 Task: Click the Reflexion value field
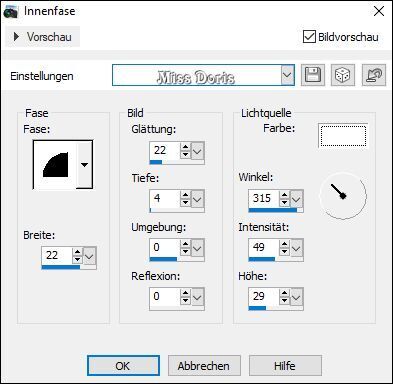pyautogui.click(x=165, y=296)
